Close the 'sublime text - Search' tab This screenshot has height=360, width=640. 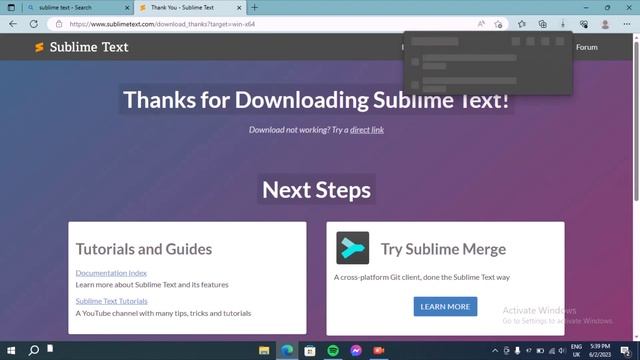point(127,8)
